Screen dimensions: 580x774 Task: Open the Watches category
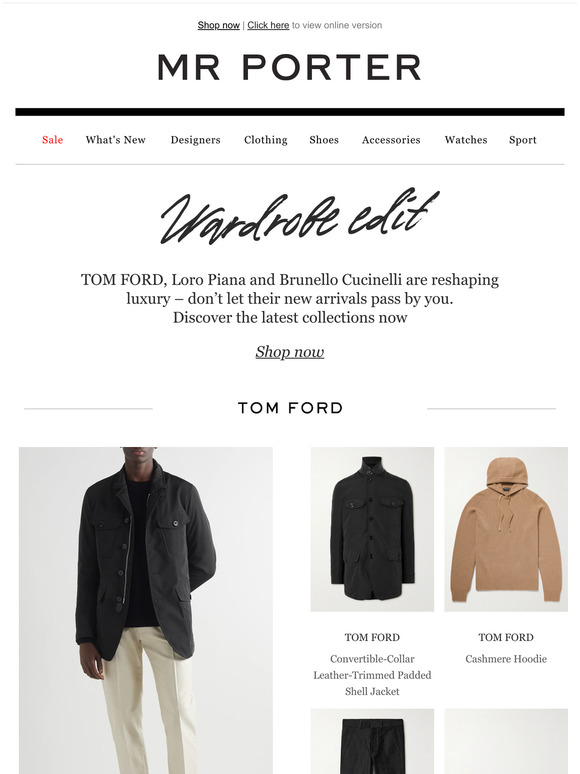pos(465,140)
